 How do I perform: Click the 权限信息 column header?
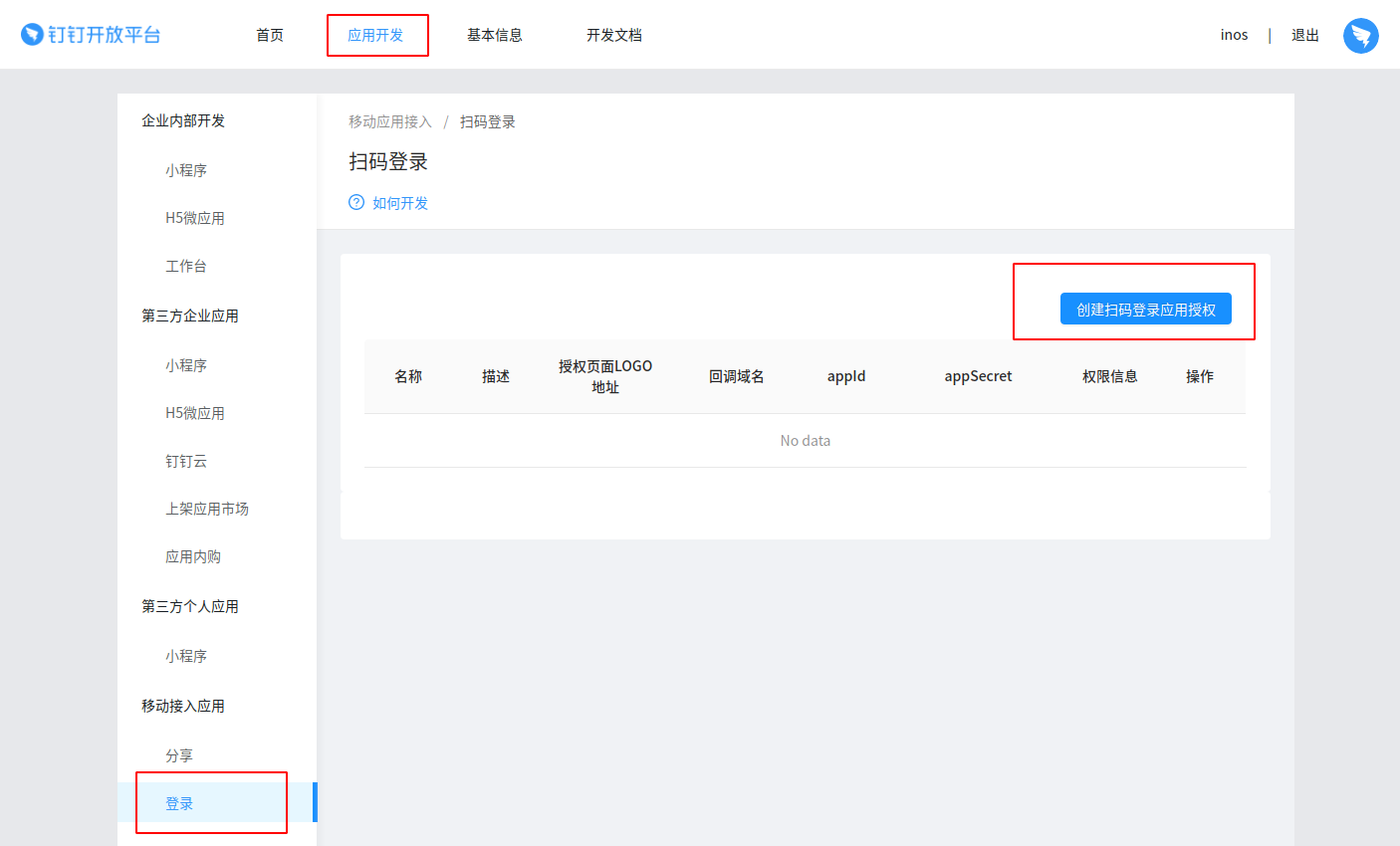pos(1110,376)
